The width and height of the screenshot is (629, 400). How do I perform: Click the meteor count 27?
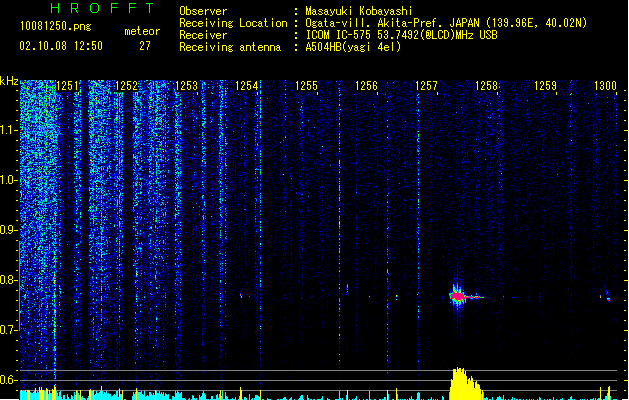coord(145,46)
